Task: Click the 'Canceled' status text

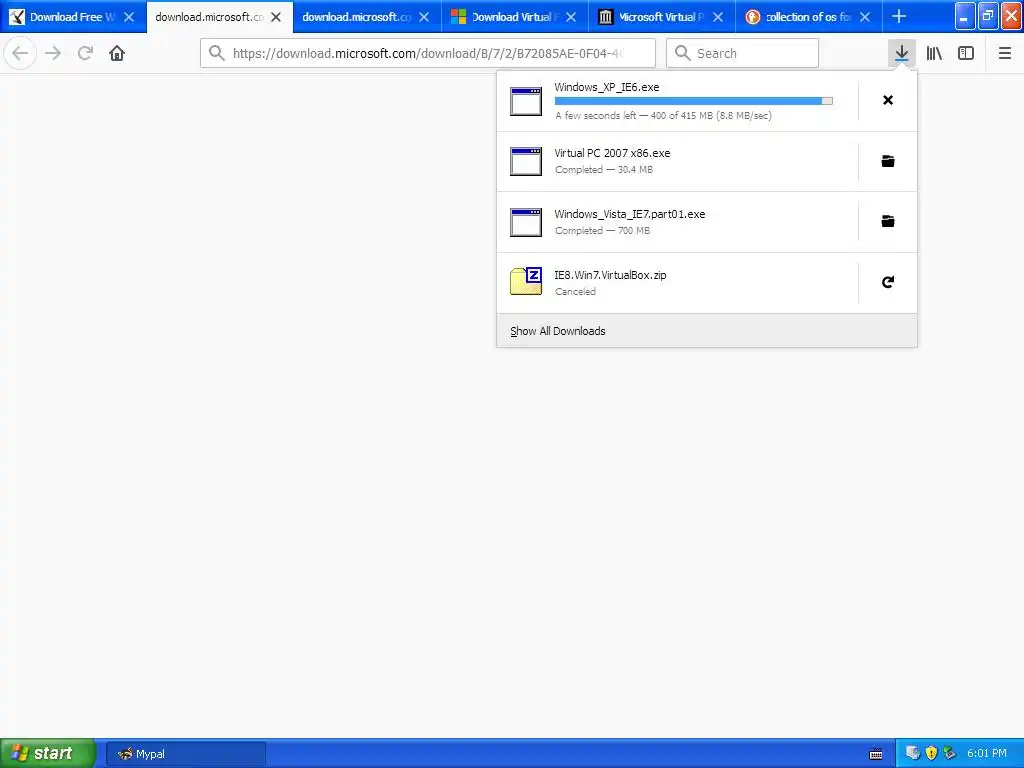Action: point(575,291)
